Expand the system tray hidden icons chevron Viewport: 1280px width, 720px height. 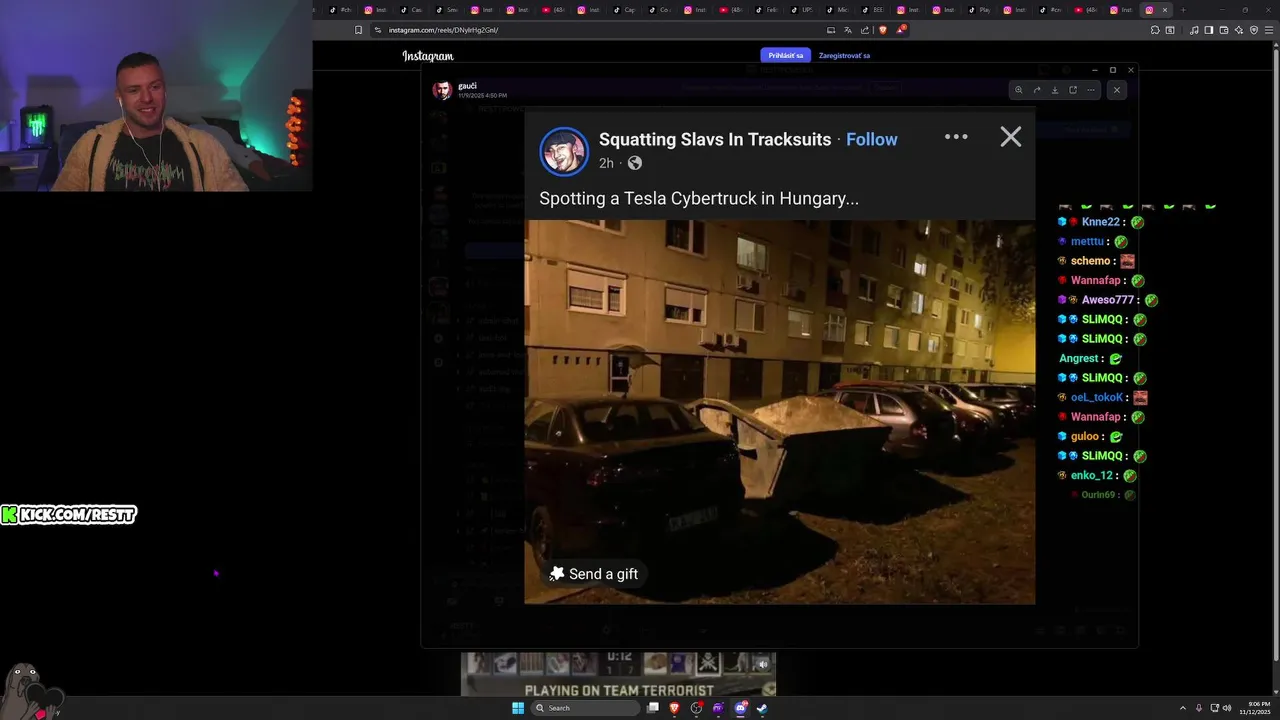[1183, 708]
